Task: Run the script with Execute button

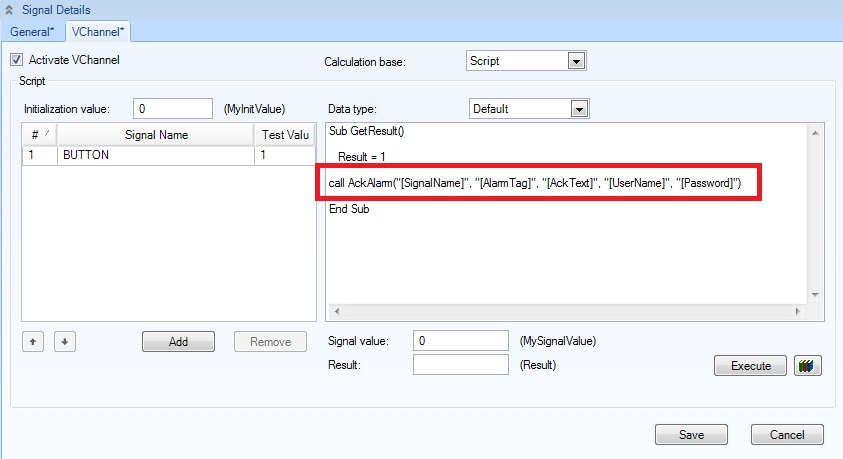Action: pyautogui.click(x=750, y=366)
